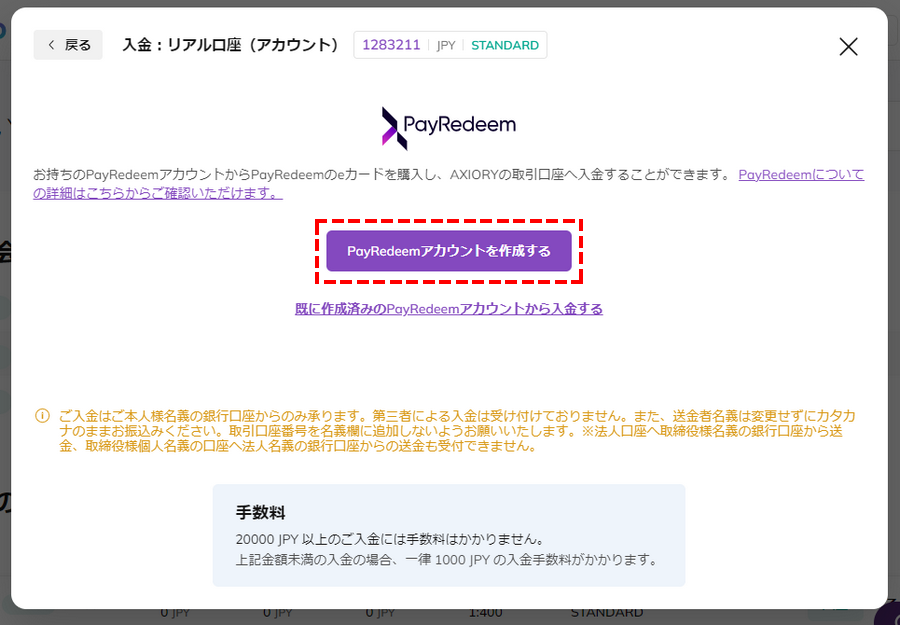Click the PayRedeem logo
900x625 pixels.
(x=449, y=128)
